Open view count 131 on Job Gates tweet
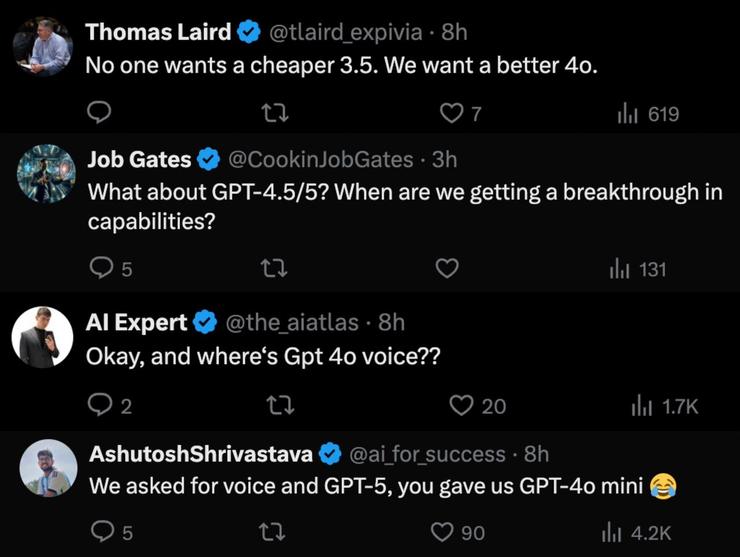740x557 pixels. point(620,268)
